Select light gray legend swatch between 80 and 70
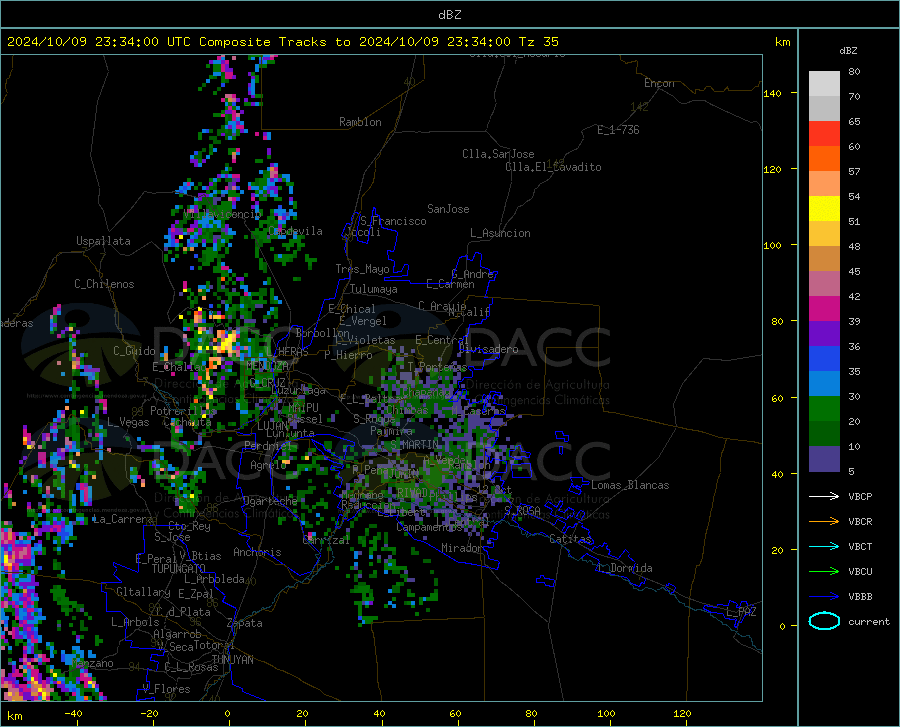The width and height of the screenshot is (900, 727). click(x=824, y=84)
